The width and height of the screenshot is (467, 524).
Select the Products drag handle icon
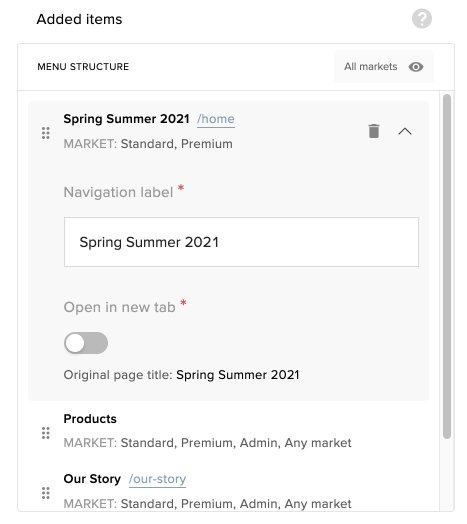(x=46, y=433)
